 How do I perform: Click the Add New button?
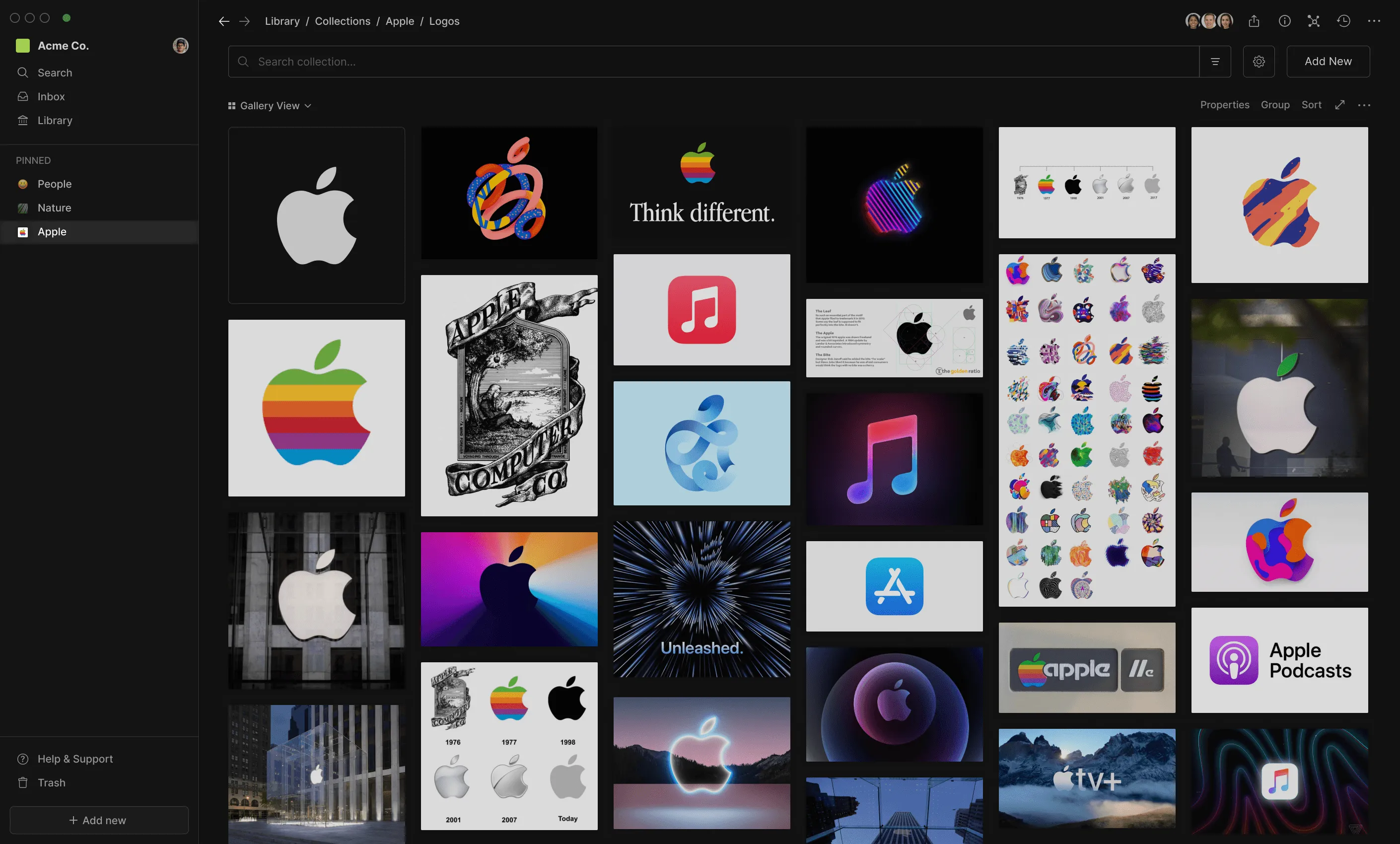[x=1328, y=62]
